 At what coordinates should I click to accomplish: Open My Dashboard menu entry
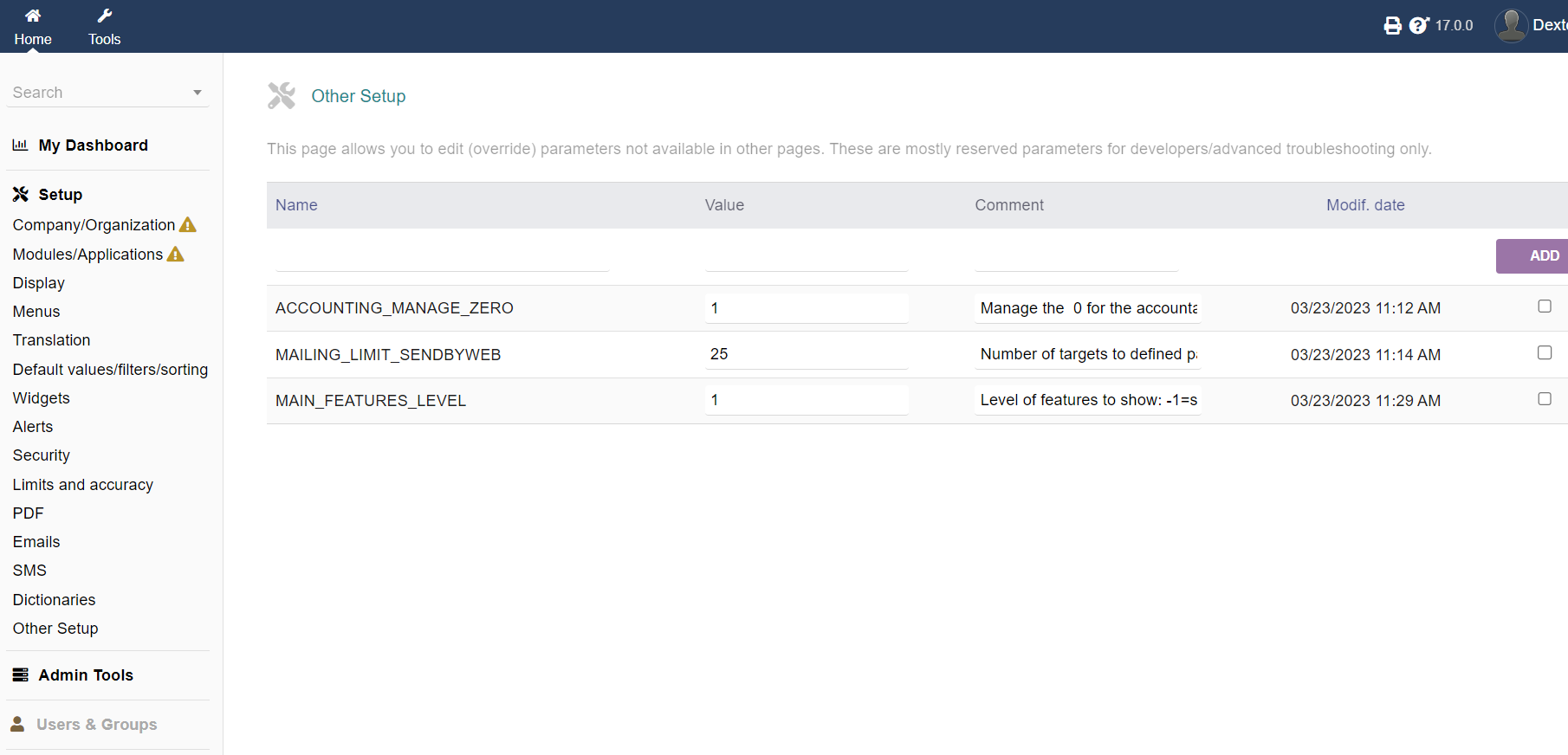(94, 145)
